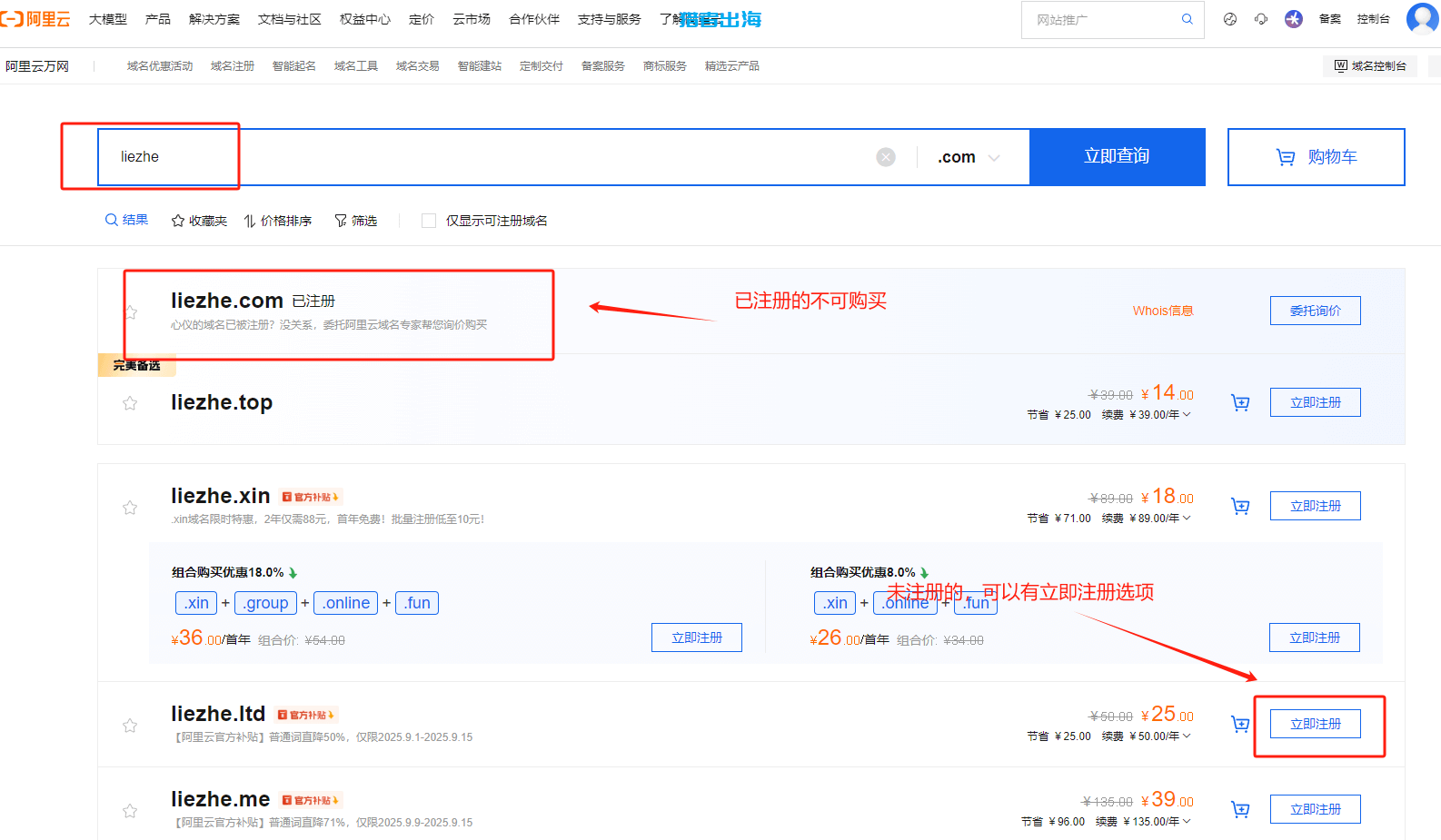This screenshot has height=840, width=1441.
Task: Favorite liezhe.me with its star icon
Action: tap(130, 811)
